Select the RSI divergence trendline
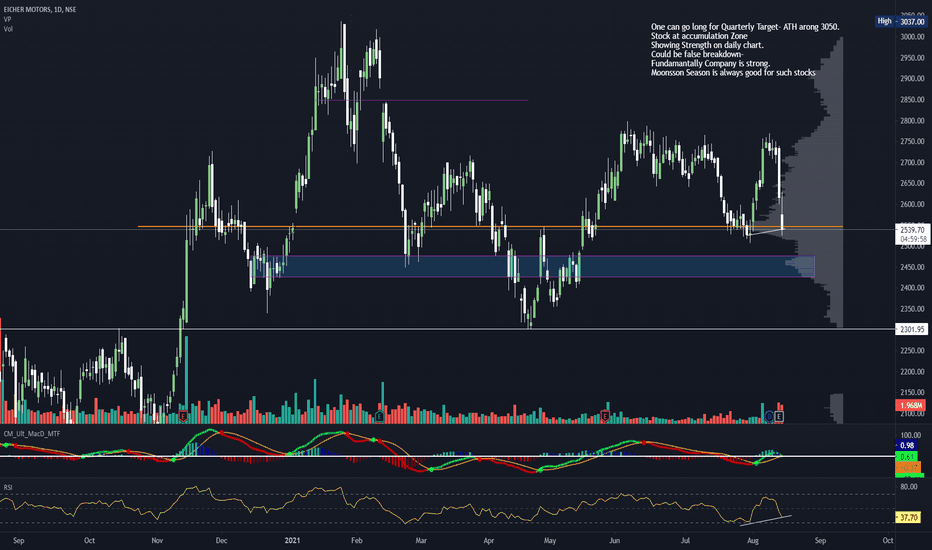Viewport: 932px width, 550px height. [x=766, y=520]
